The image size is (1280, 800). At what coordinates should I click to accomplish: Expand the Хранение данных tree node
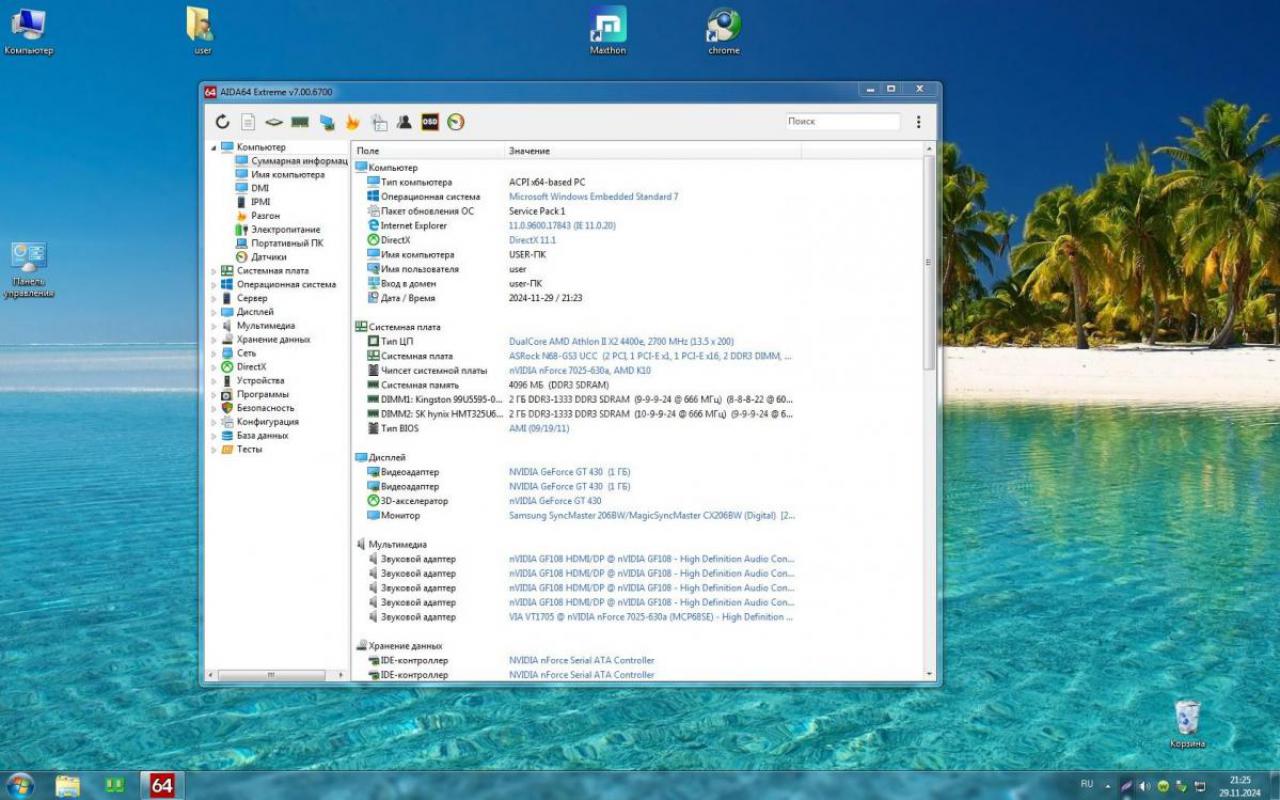coord(213,340)
